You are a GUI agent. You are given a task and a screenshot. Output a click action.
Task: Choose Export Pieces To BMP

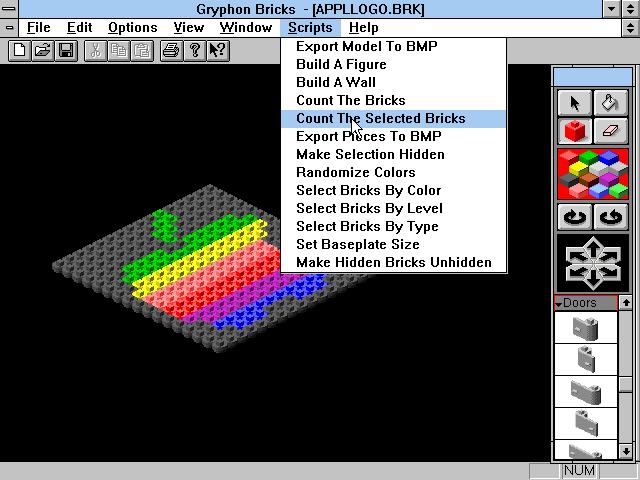click(393, 136)
